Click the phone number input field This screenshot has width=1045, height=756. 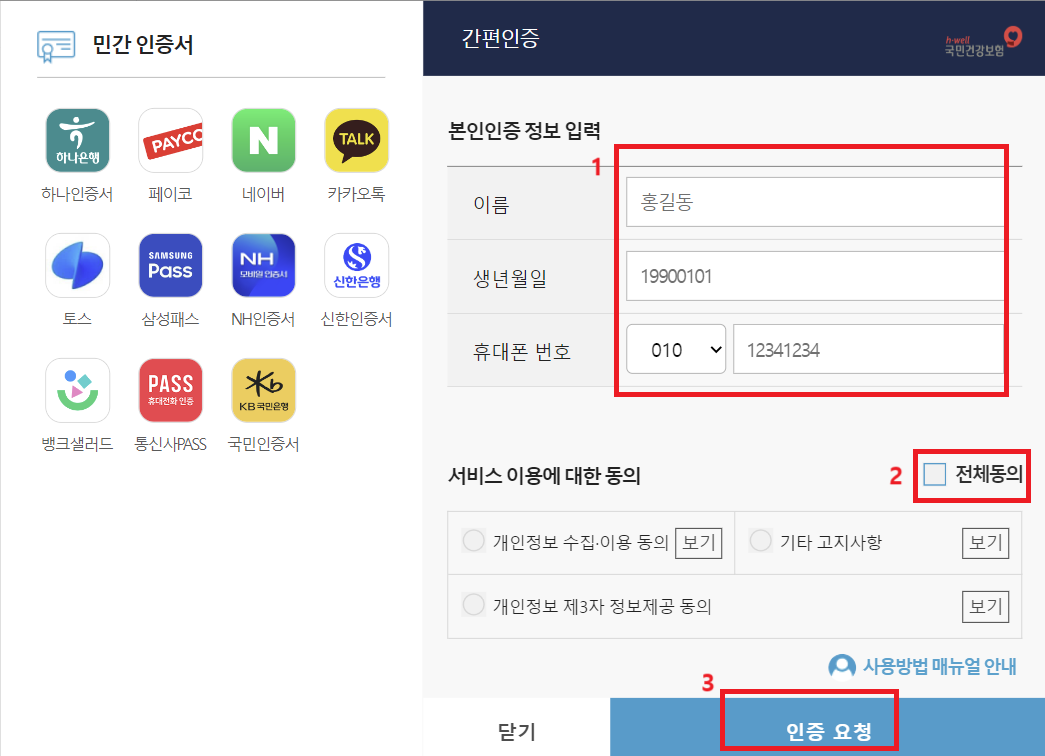pos(868,349)
